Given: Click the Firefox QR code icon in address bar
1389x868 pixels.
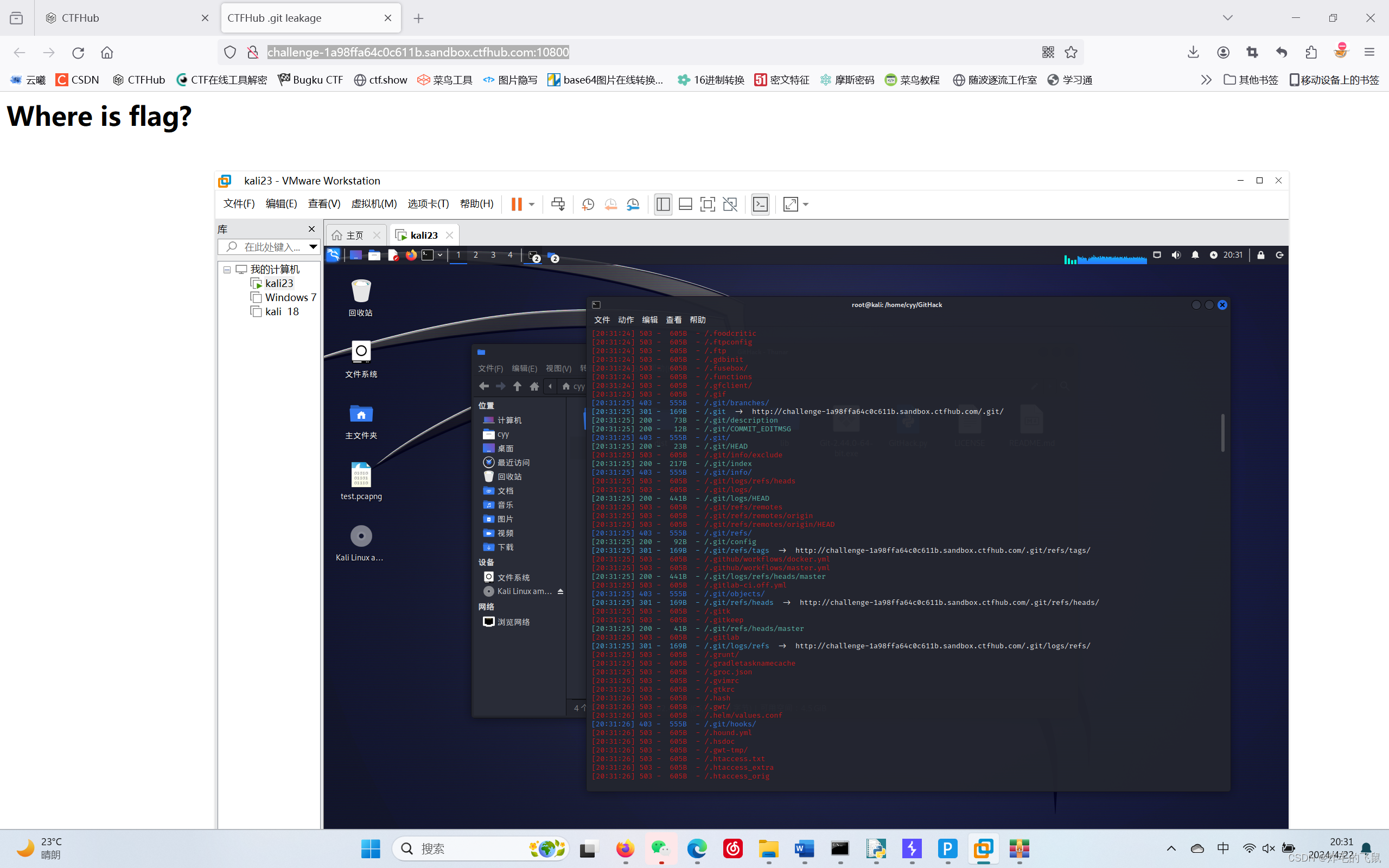Looking at the screenshot, I should coord(1048,52).
